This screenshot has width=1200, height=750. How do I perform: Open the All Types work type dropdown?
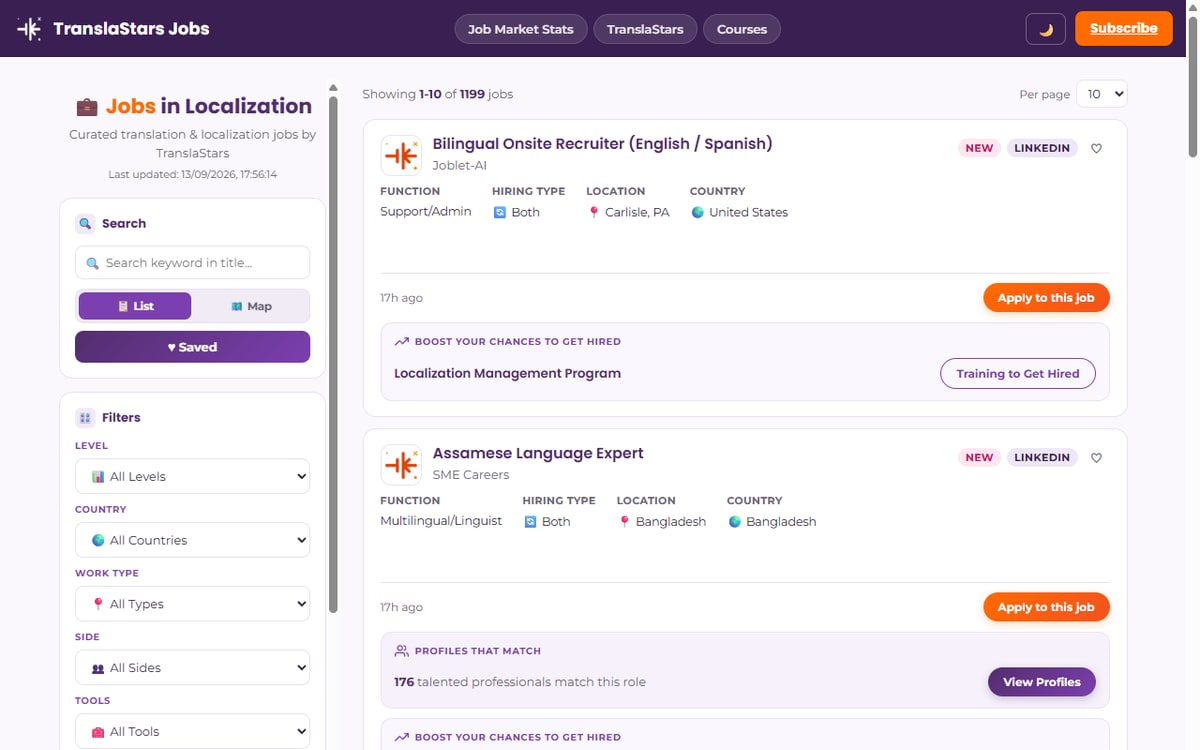[192, 604]
